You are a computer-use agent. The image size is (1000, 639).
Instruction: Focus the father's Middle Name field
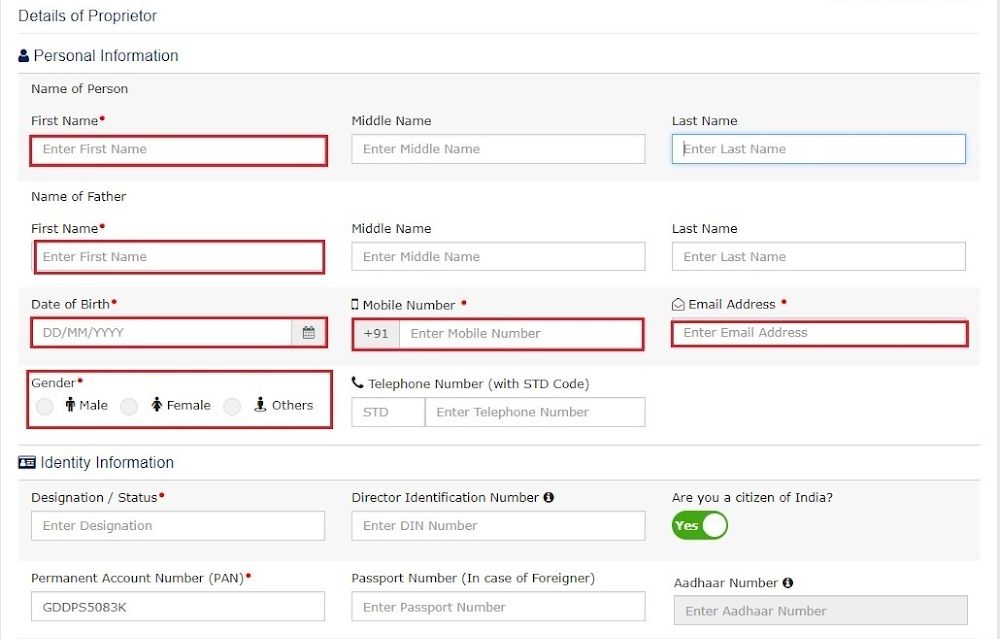498,256
